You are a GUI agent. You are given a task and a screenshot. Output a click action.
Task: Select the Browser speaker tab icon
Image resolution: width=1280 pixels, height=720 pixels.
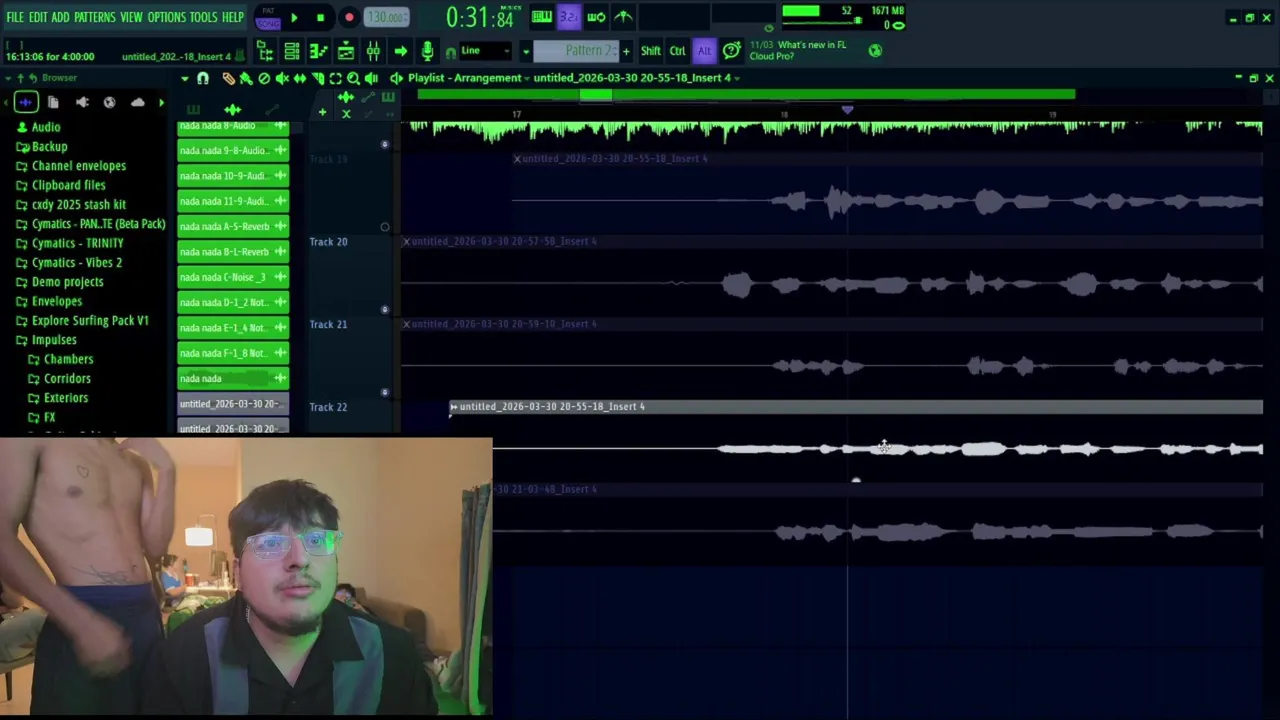tap(82, 102)
